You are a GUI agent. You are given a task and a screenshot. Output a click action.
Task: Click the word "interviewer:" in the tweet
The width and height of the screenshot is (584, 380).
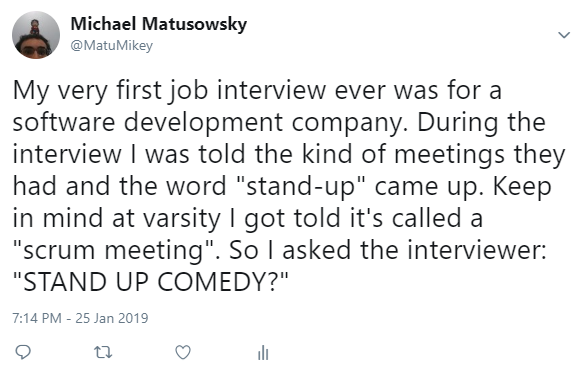476,250
